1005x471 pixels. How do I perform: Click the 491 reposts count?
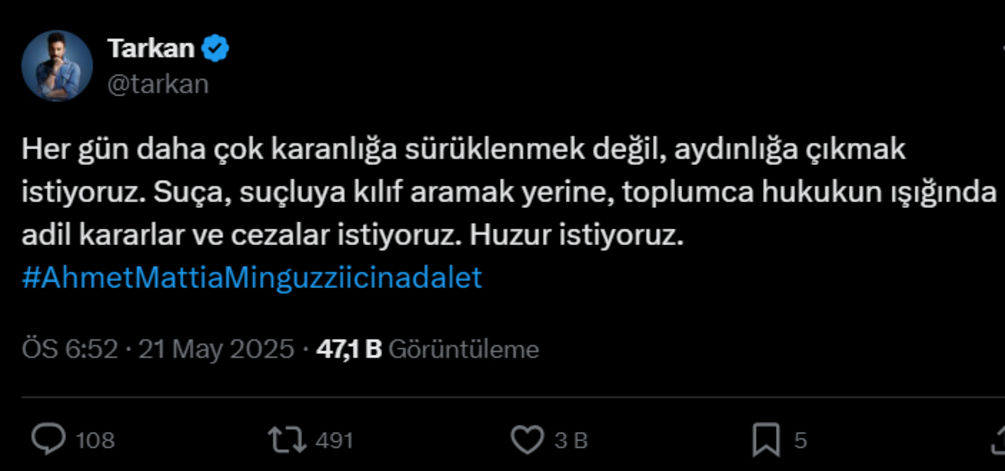pos(334,441)
